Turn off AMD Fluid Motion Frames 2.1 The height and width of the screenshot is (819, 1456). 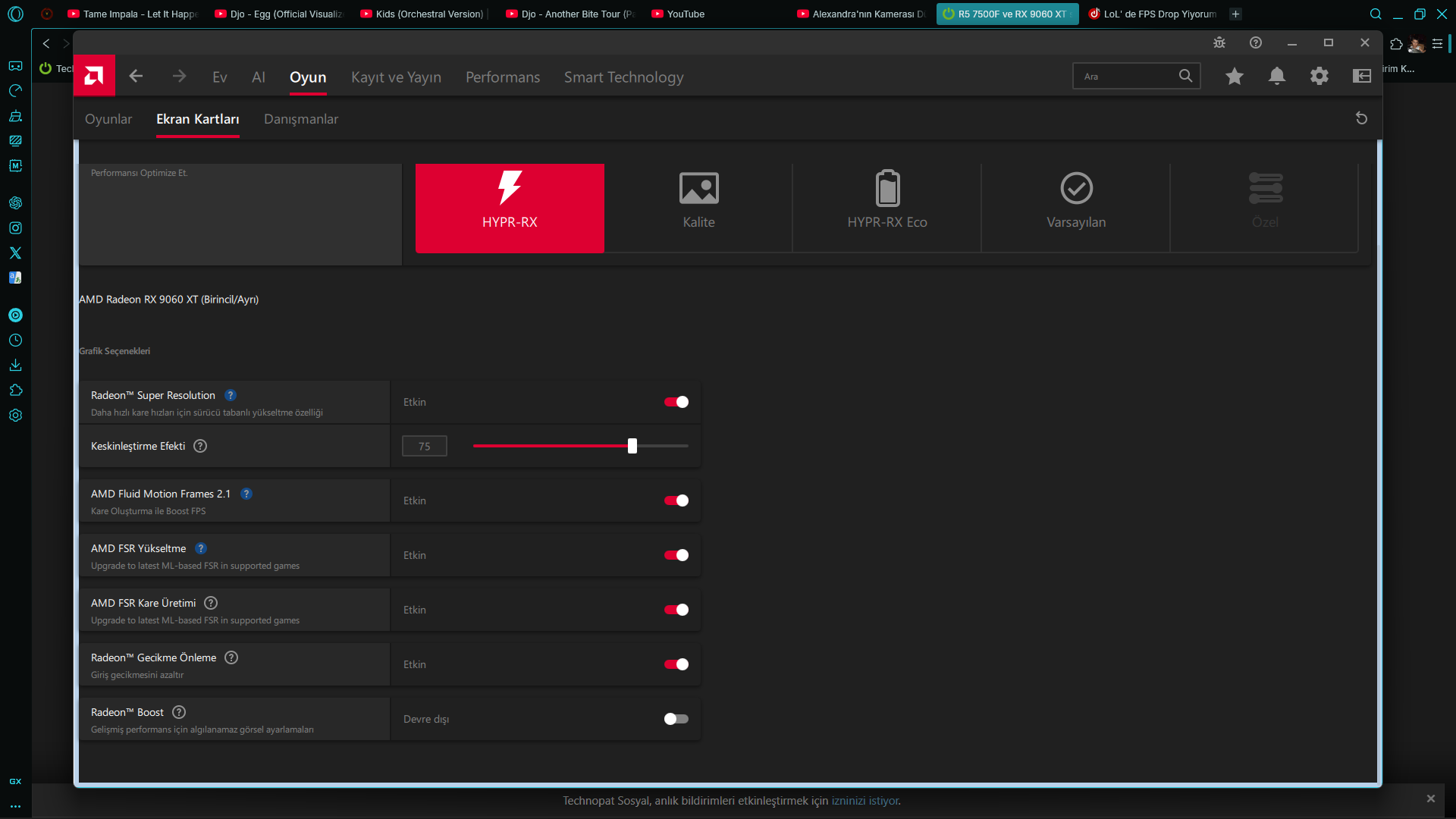[676, 500]
